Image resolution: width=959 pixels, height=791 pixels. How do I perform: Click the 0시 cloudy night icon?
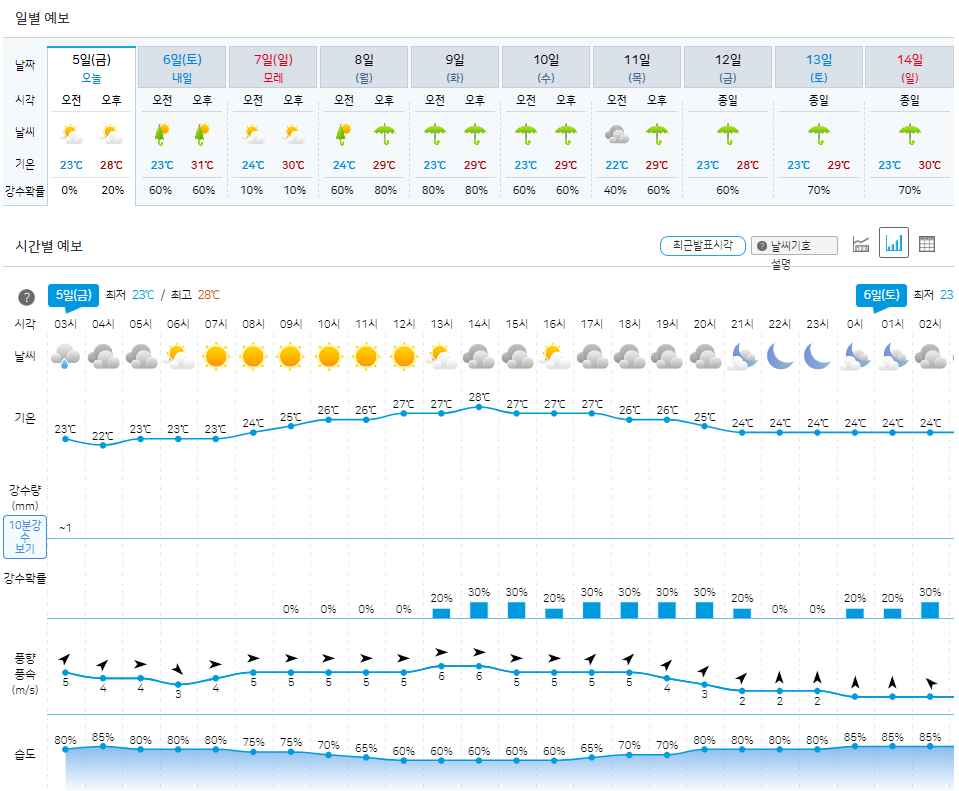point(855,356)
